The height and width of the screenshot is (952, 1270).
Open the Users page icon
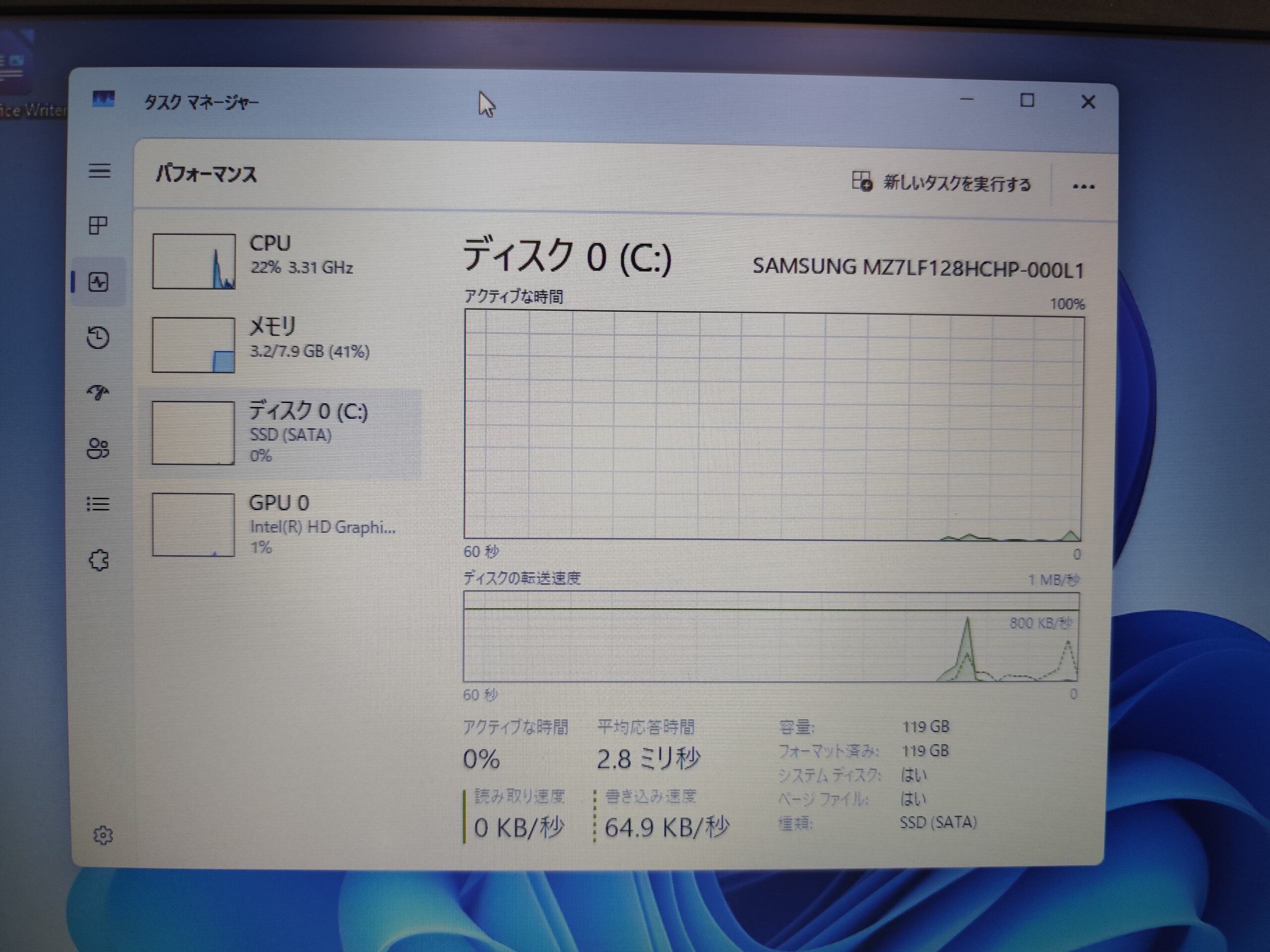(98, 448)
